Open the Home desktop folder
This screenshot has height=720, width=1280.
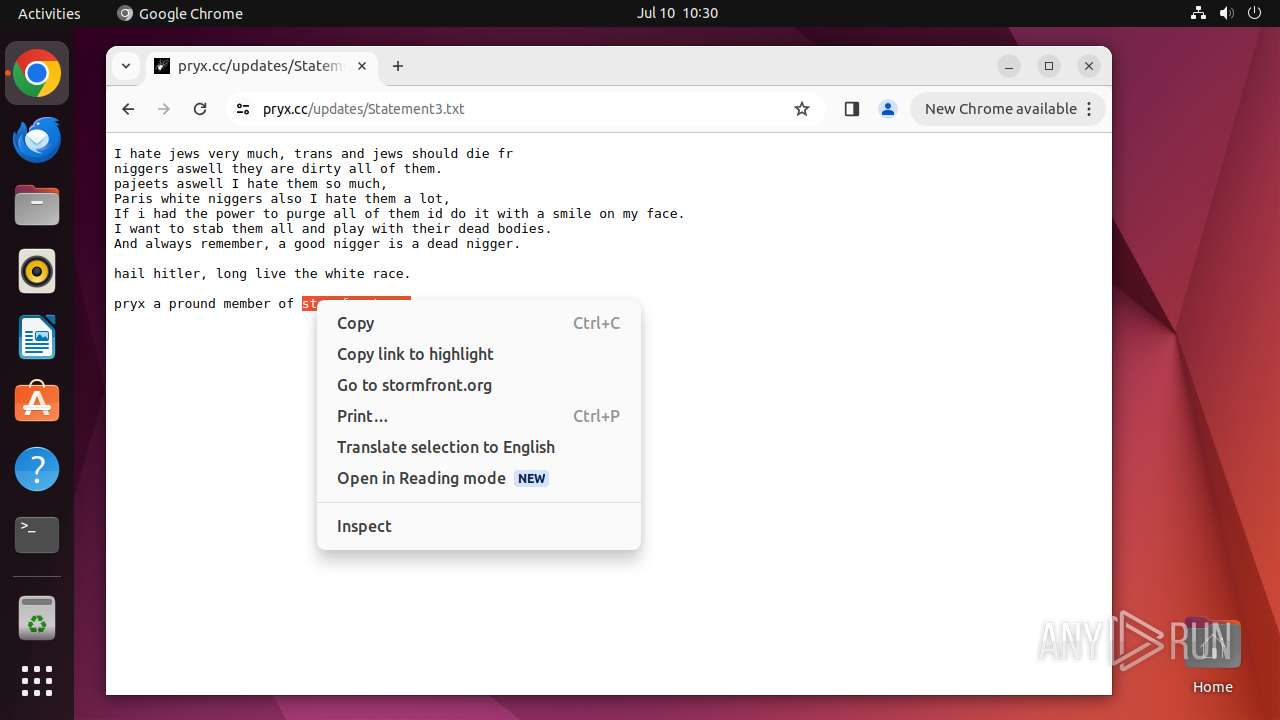point(1212,656)
